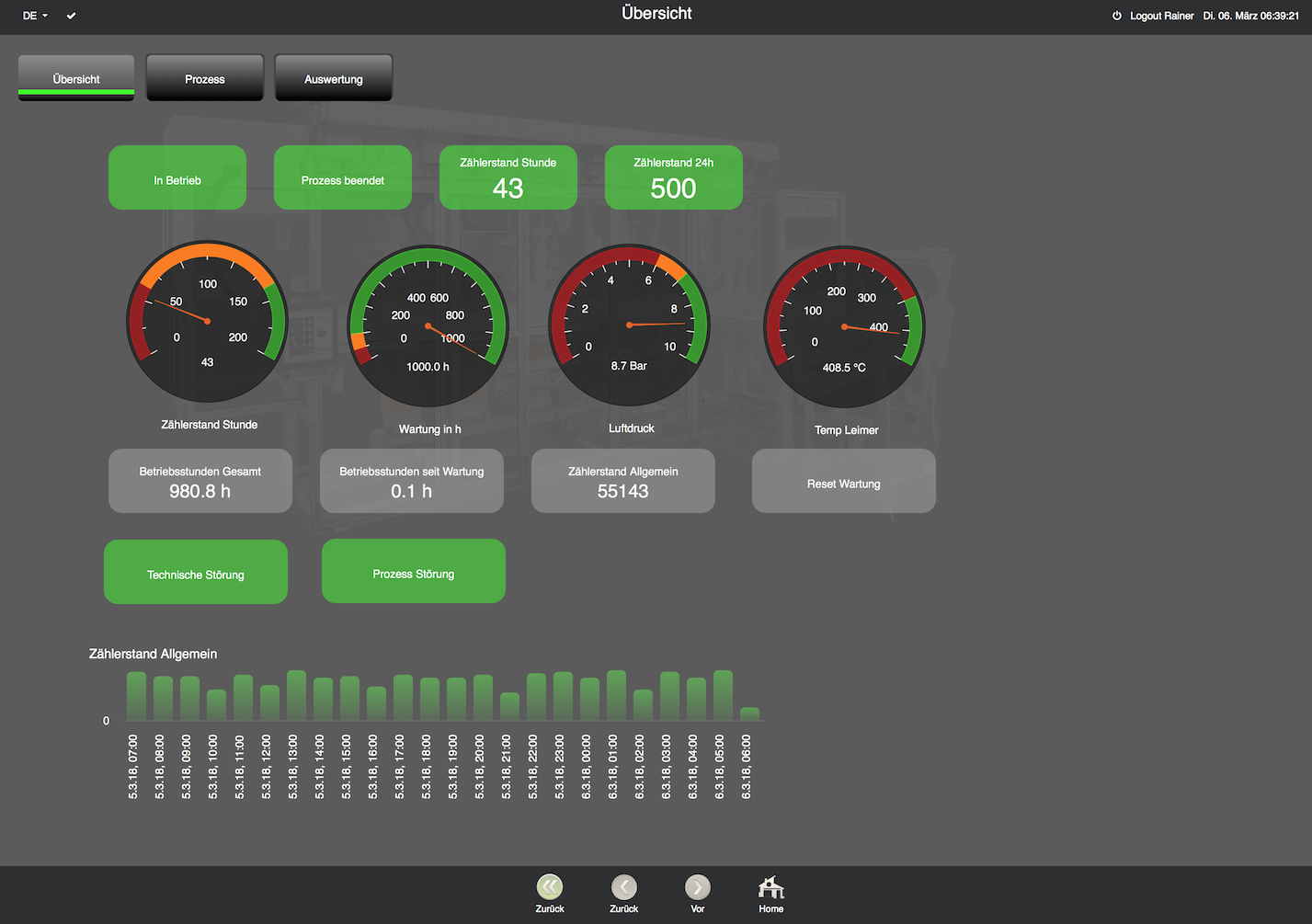Switch to the Prozess tab

[x=205, y=78]
